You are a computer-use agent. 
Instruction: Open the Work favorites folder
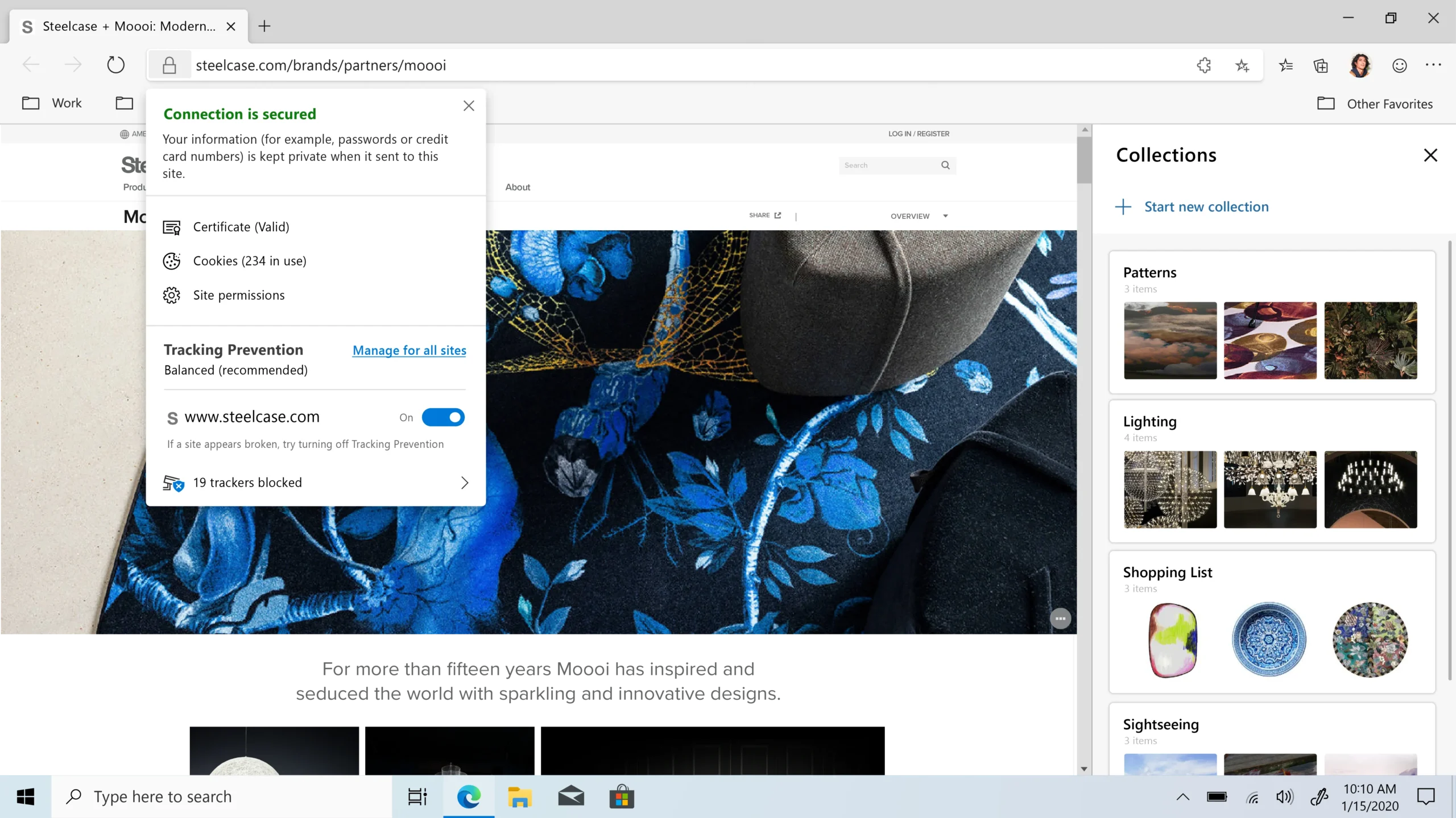click(x=52, y=103)
